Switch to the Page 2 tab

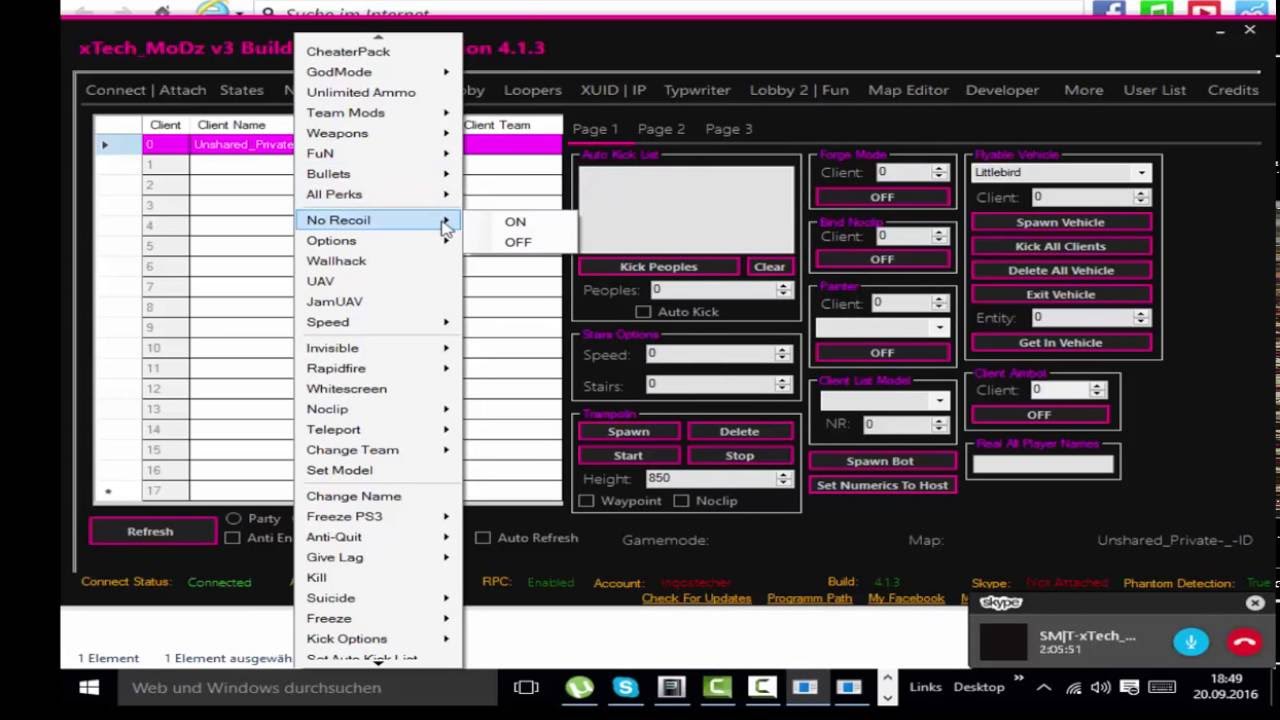point(661,129)
